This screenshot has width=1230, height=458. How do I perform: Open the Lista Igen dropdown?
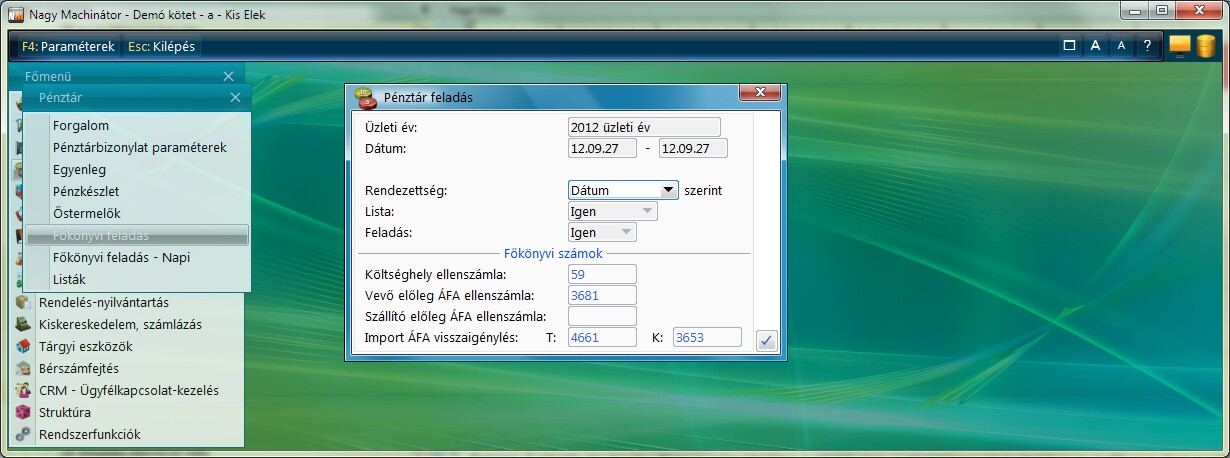click(x=612, y=212)
